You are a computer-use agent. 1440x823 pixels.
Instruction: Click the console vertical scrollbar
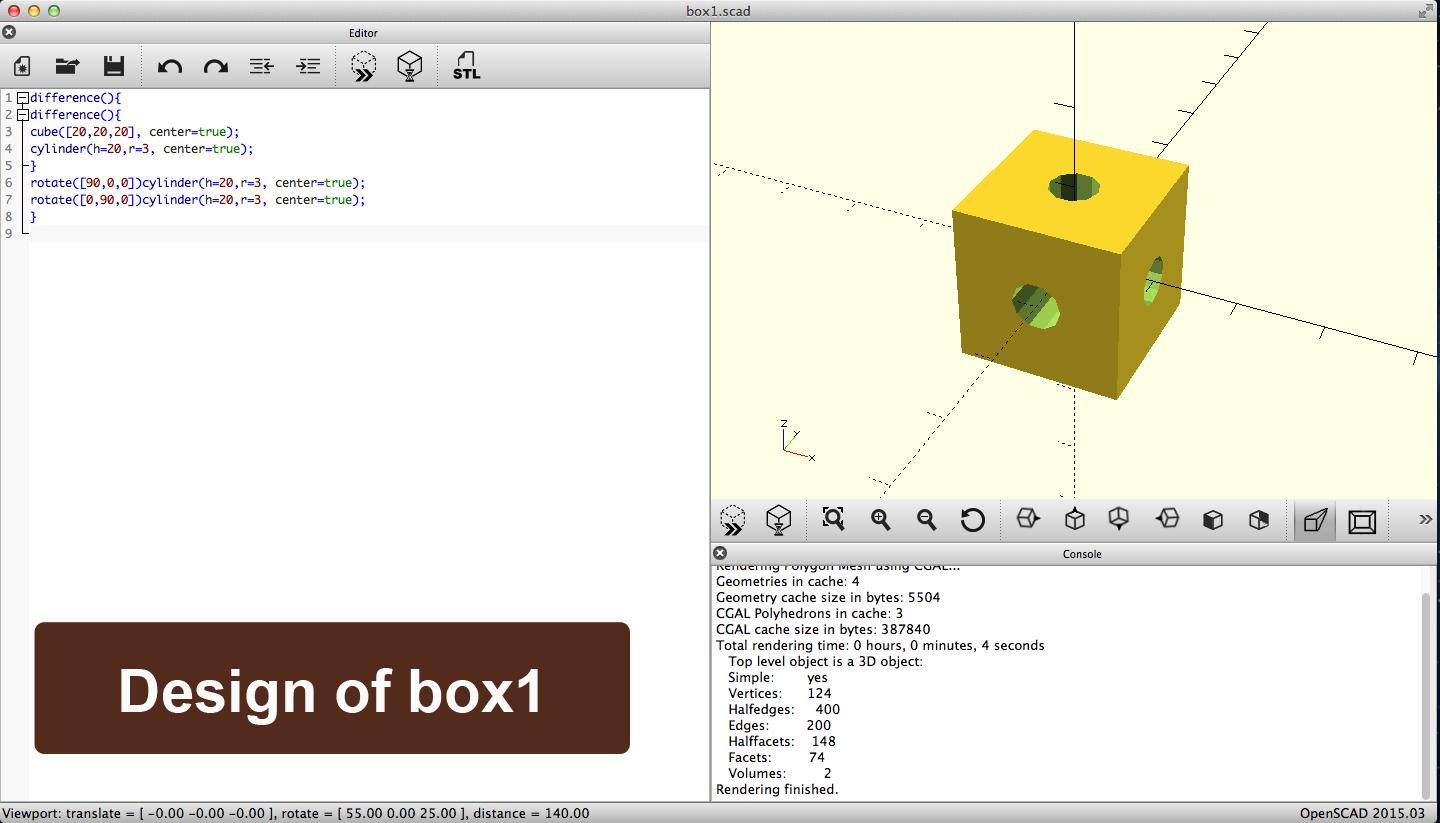(x=1425, y=695)
